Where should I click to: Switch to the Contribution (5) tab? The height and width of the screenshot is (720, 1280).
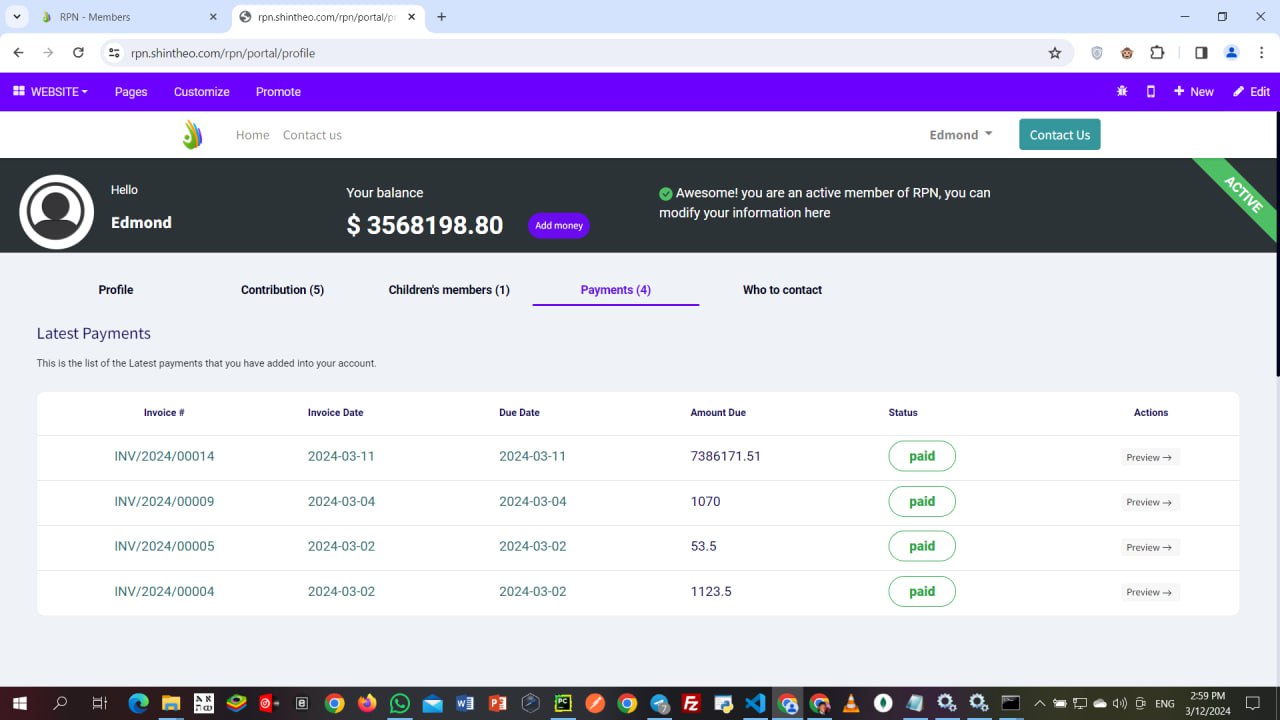click(282, 290)
